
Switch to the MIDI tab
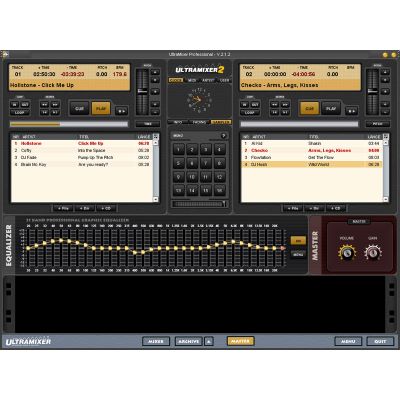tap(192, 80)
